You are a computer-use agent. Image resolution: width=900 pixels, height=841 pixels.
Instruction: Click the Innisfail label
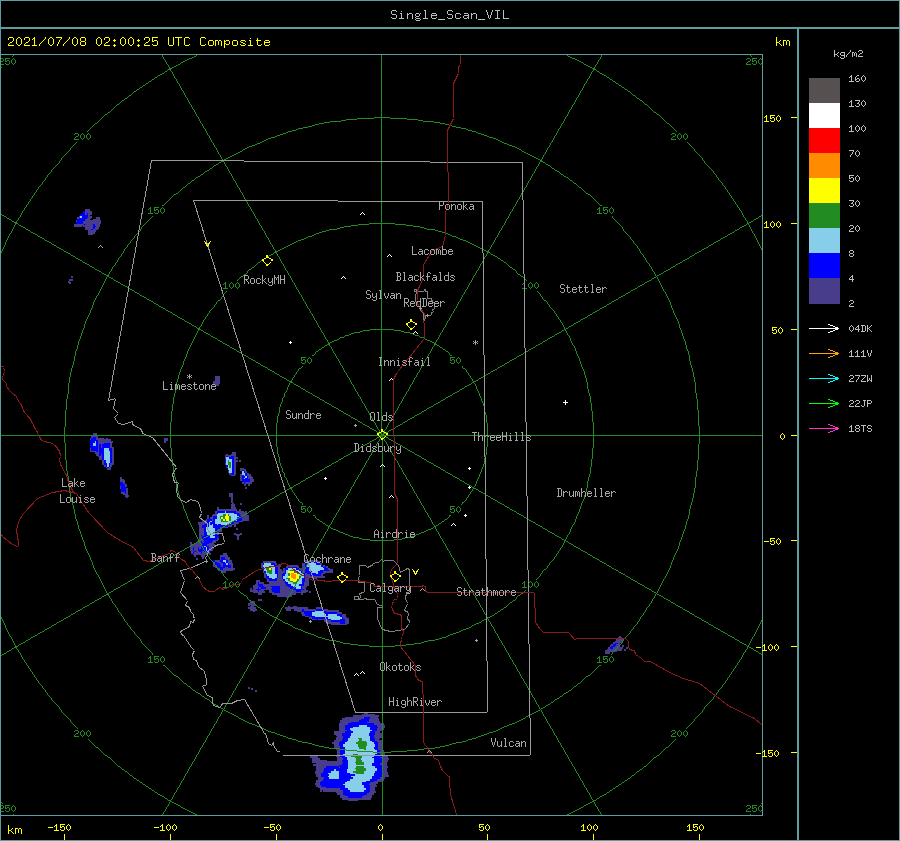pos(404,362)
